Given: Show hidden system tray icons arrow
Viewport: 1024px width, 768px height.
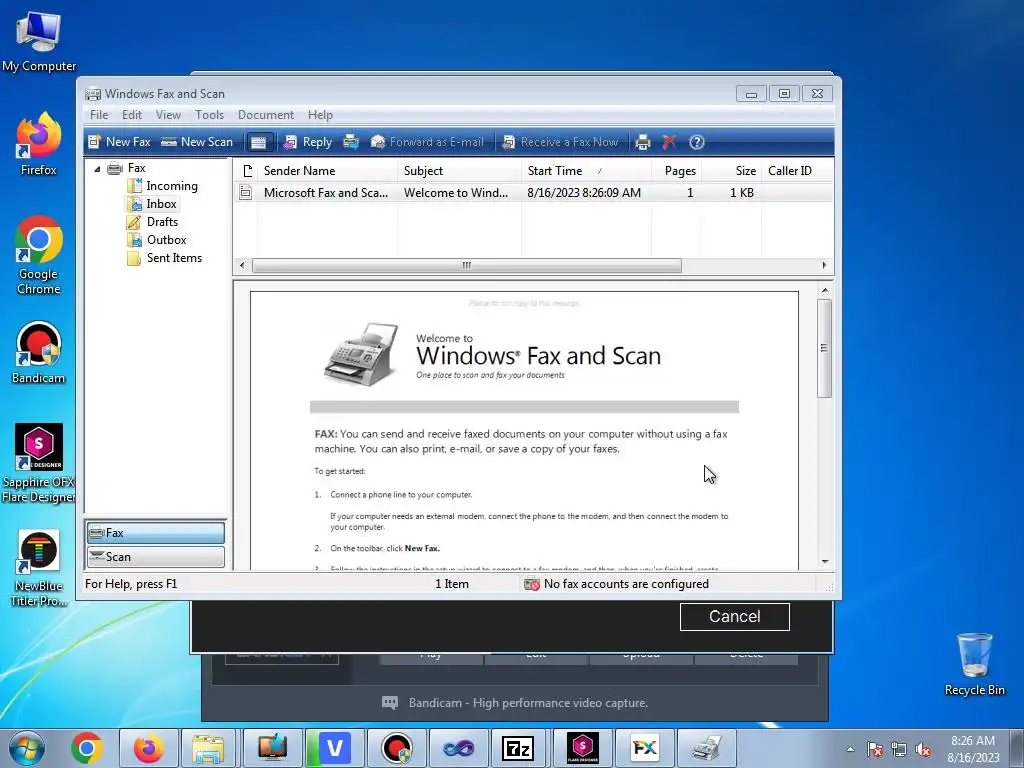Looking at the screenshot, I should click(x=850, y=749).
